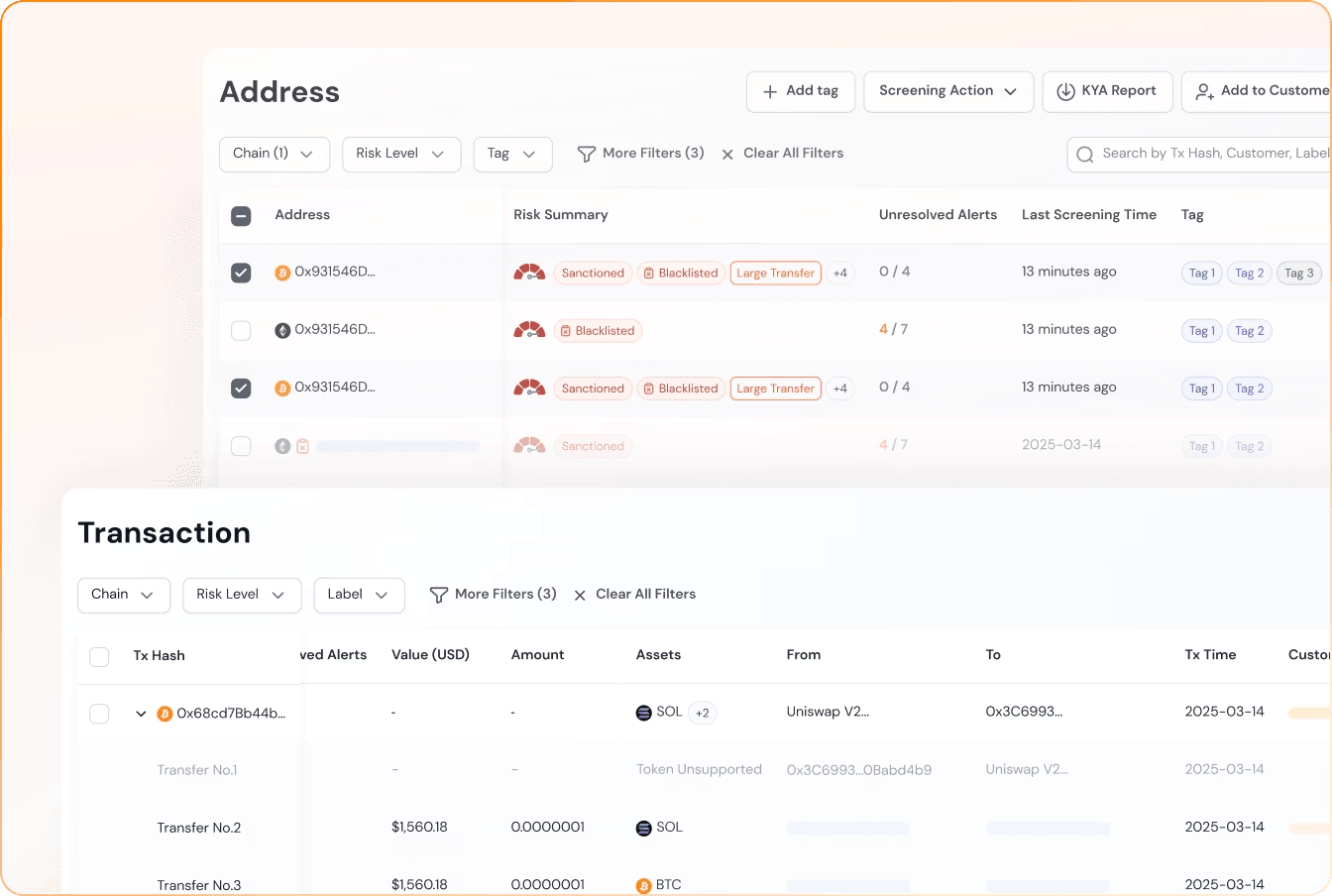The width and height of the screenshot is (1332, 896).
Task: Open the Label filter in Transaction panel
Action: pos(359,595)
